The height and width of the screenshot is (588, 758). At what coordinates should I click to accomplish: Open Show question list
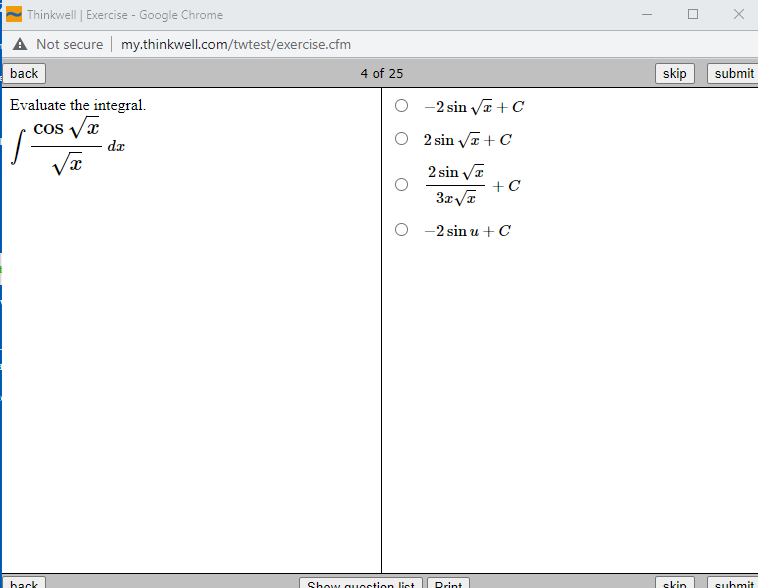361,582
